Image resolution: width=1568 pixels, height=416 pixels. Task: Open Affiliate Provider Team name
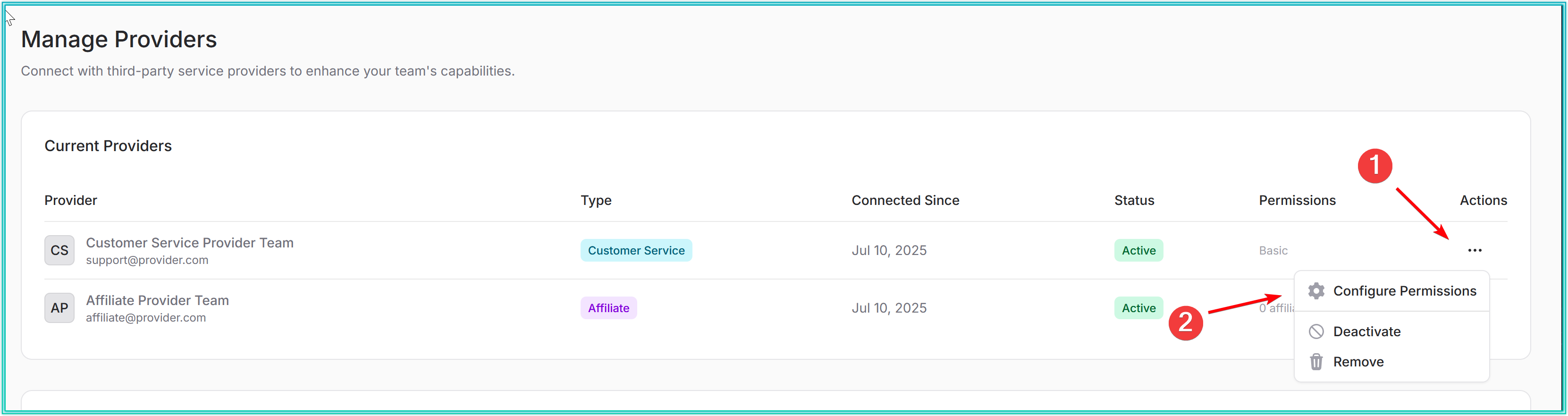pyautogui.click(x=157, y=300)
